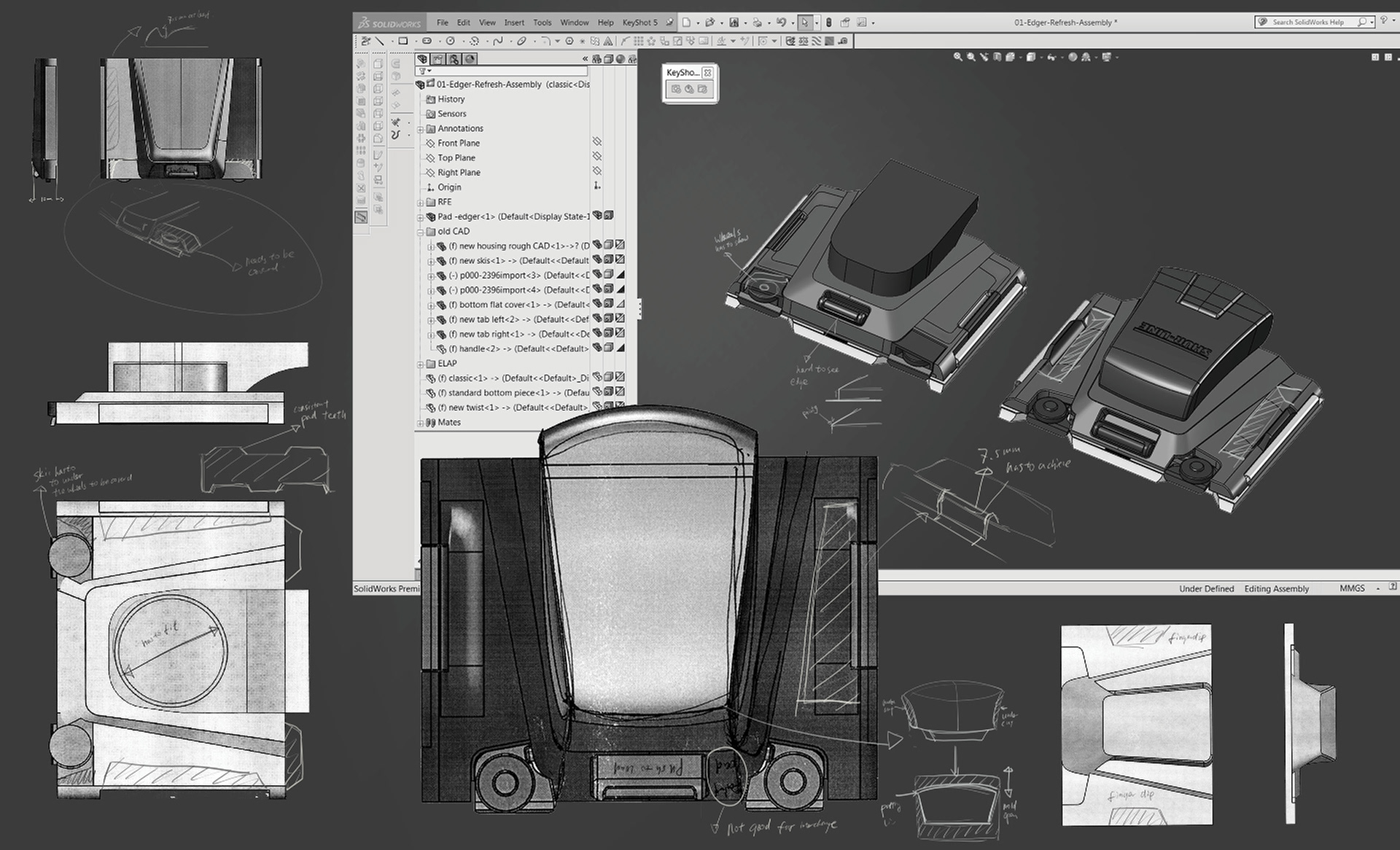Collapse the old CAD folder
This screenshot has width=1400, height=850.
[x=421, y=233]
